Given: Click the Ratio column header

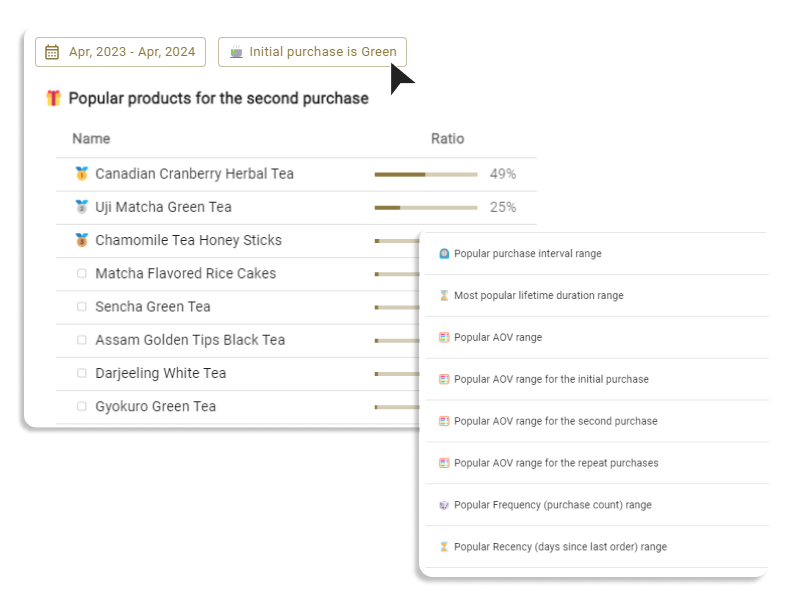Looking at the screenshot, I should (447, 139).
